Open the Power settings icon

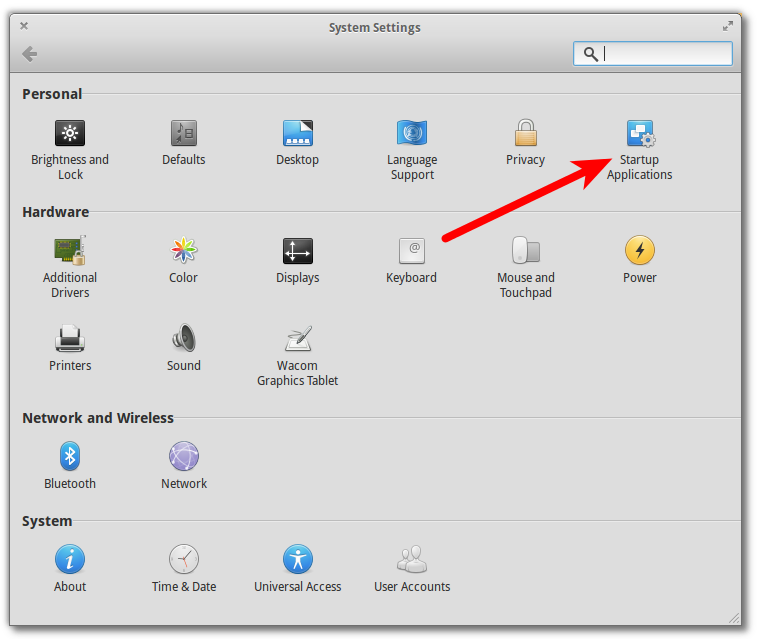[640, 250]
